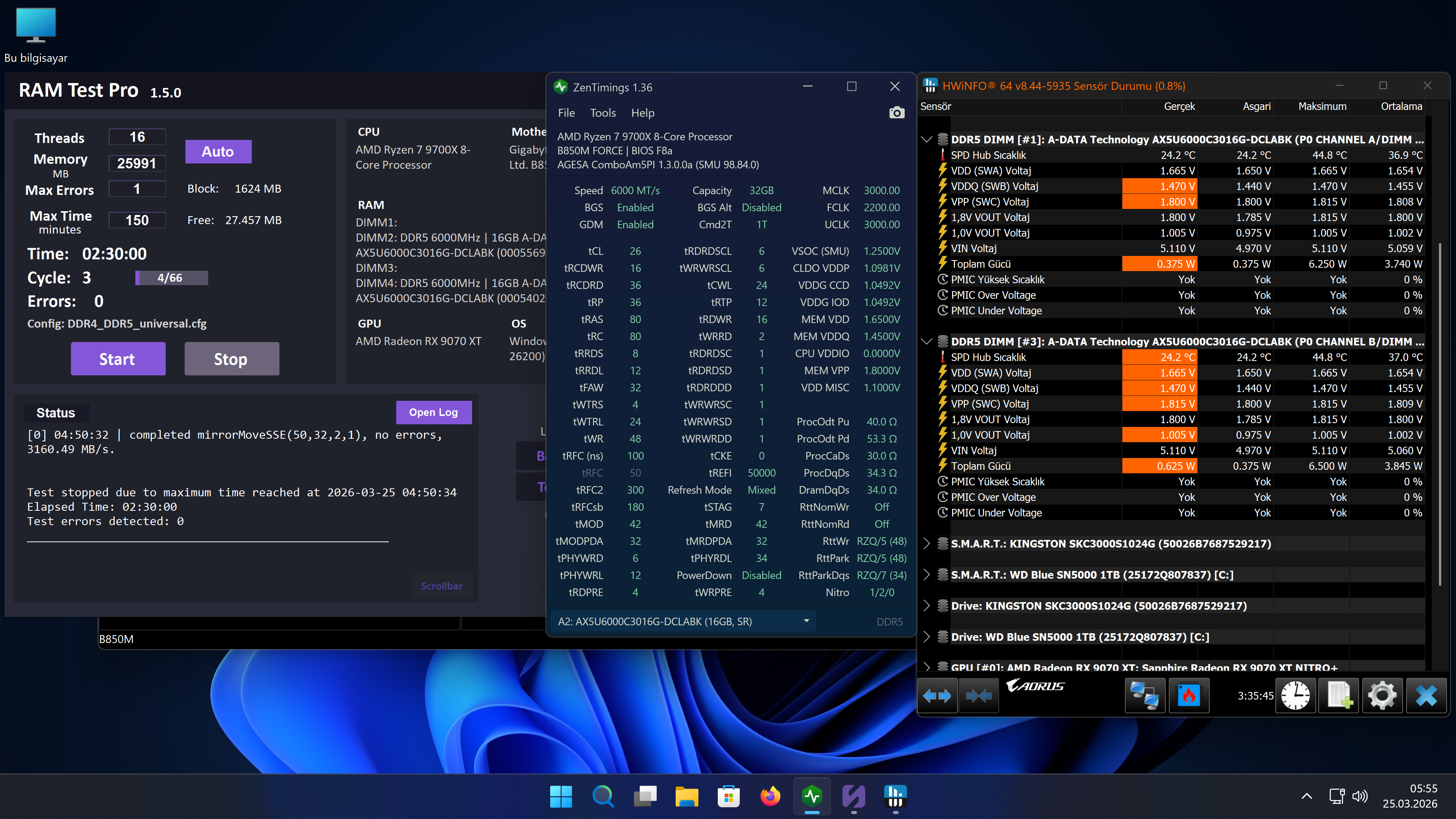The width and height of the screenshot is (1456, 819).
Task: Start HWiNFO logging with the sheet icon
Action: 1339,696
